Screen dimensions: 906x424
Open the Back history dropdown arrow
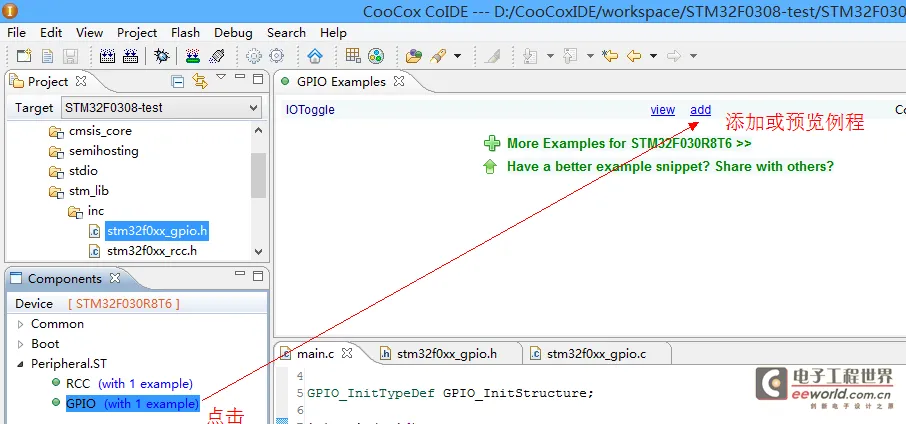tap(653, 56)
